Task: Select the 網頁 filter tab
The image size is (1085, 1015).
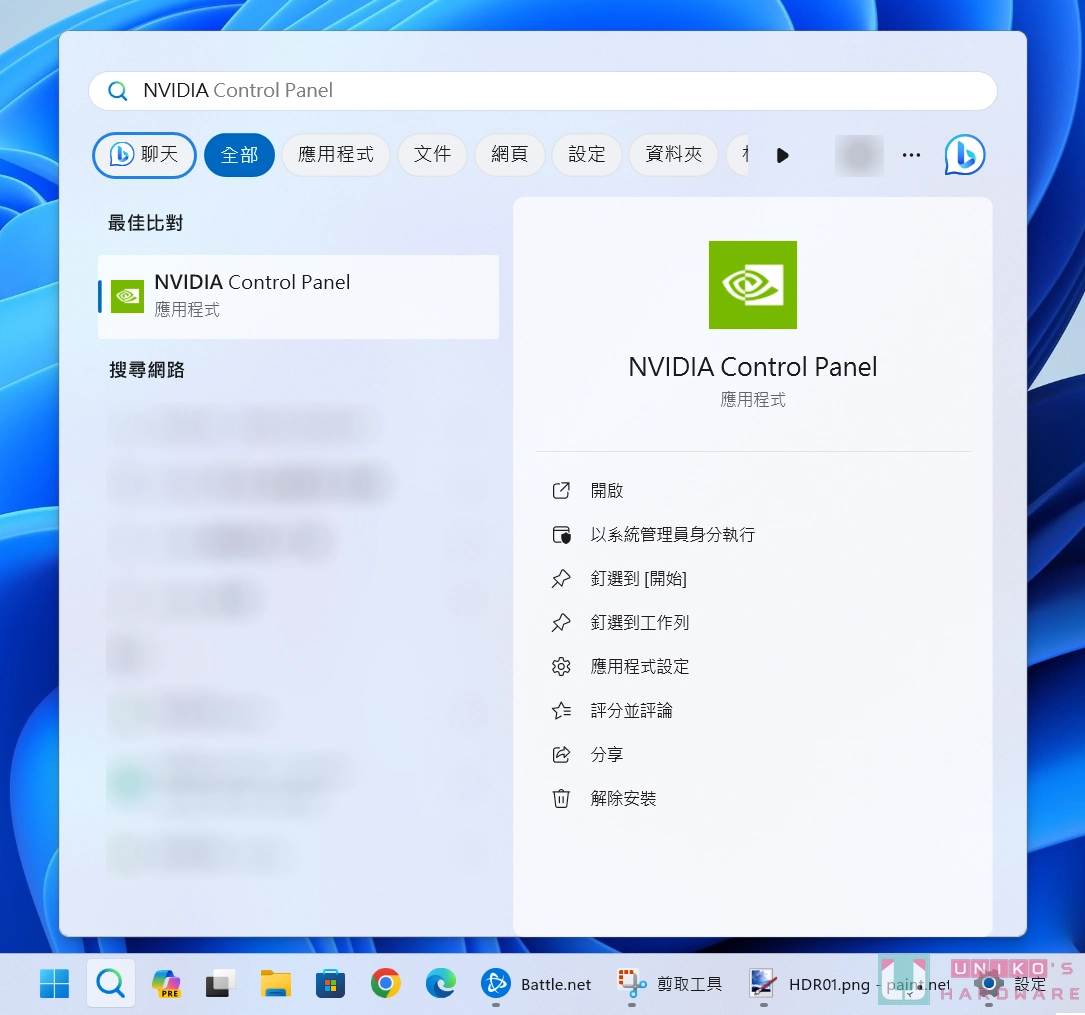Action: coord(510,154)
